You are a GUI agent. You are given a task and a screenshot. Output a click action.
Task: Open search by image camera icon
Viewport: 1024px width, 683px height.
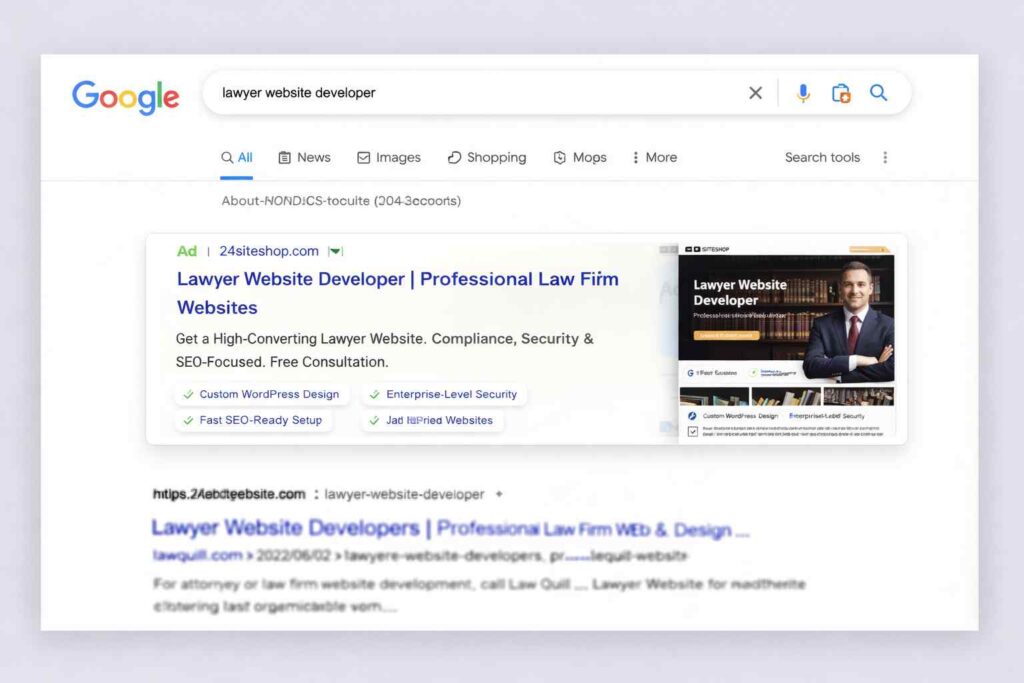click(841, 93)
